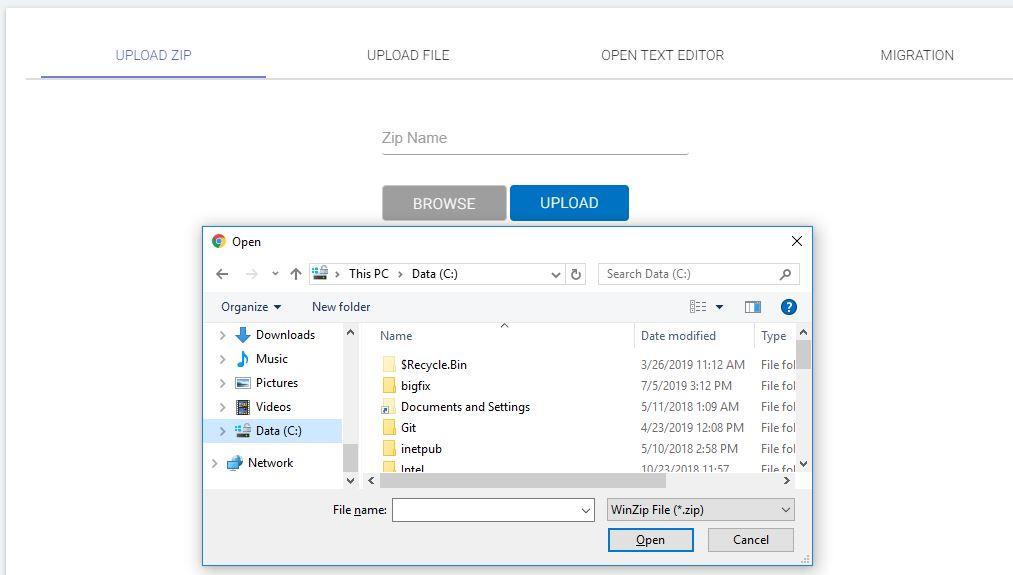This screenshot has height=575, width=1013.
Task: Click the PC icon in address bar
Action: pyautogui.click(x=320, y=273)
